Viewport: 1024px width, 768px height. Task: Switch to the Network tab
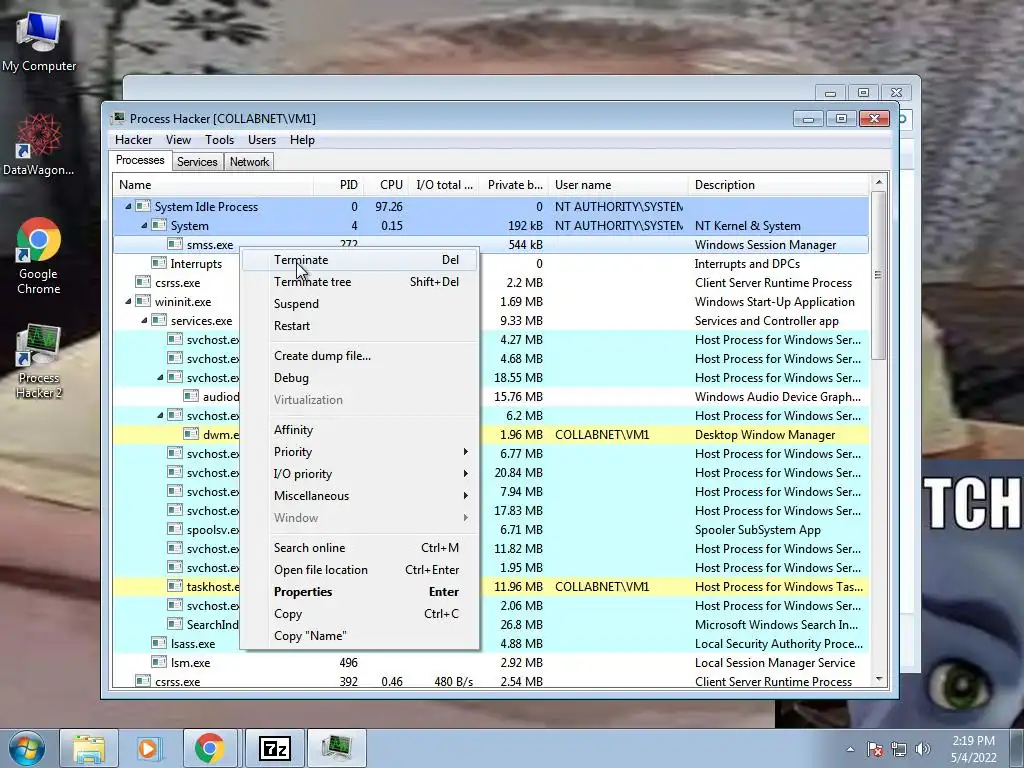click(x=249, y=162)
